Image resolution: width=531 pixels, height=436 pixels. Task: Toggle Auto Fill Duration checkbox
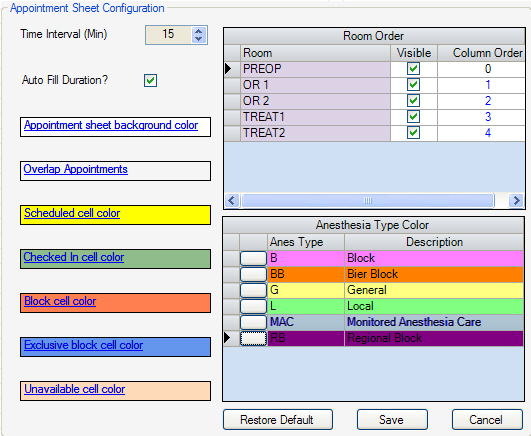click(150, 81)
